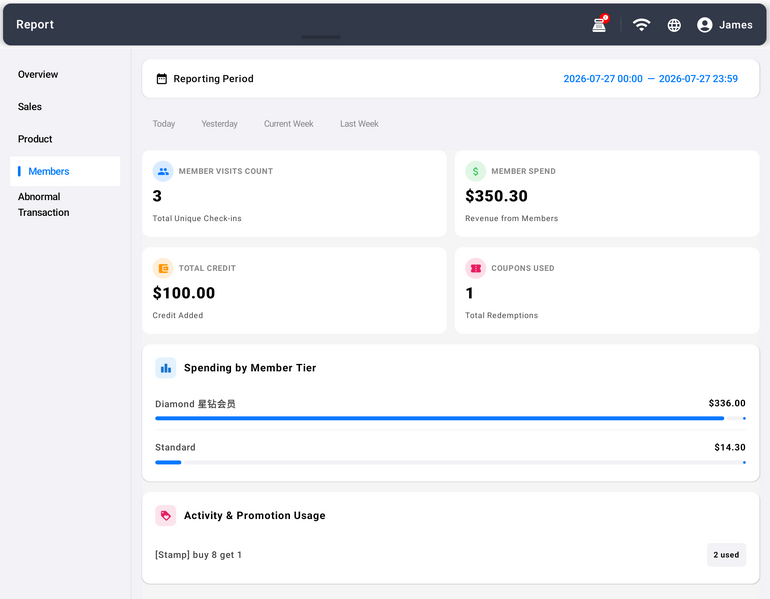Select the Today period filter
Screen dimensions: 770x599
coord(164,124)
